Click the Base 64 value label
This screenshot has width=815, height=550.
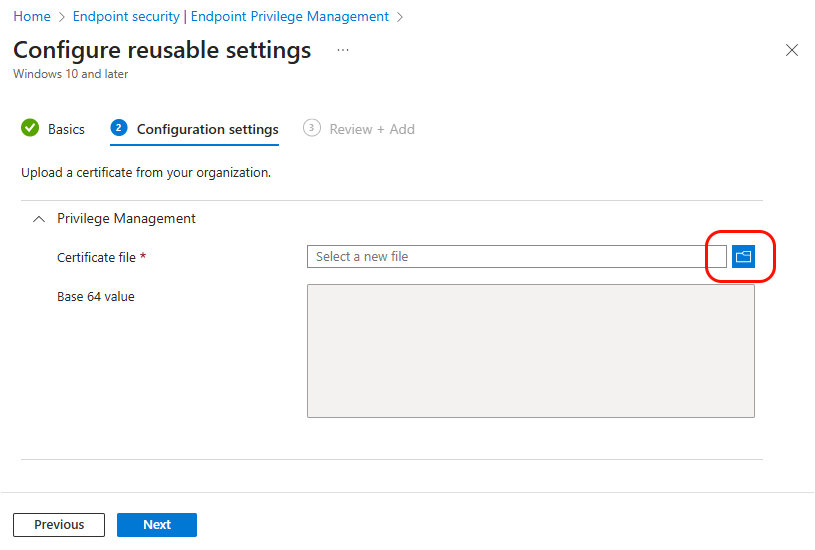95,296
